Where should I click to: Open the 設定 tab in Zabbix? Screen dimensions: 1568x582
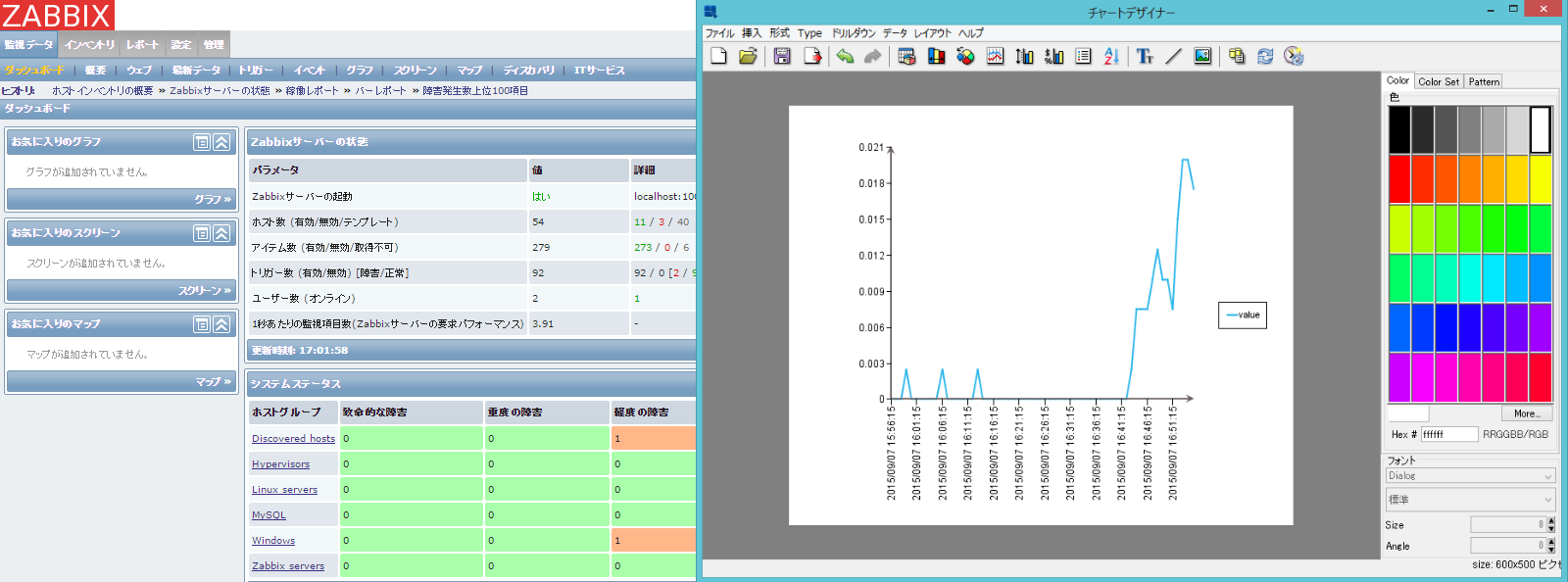click(181, 44)
